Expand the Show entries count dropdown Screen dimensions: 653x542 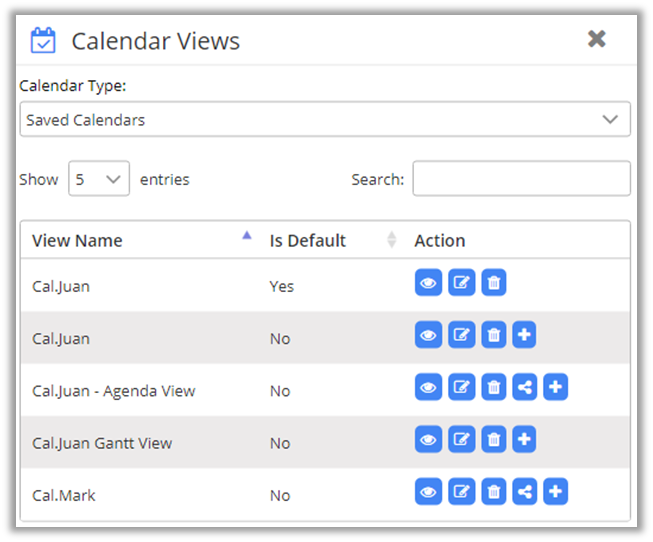click(x=99, y=180)
